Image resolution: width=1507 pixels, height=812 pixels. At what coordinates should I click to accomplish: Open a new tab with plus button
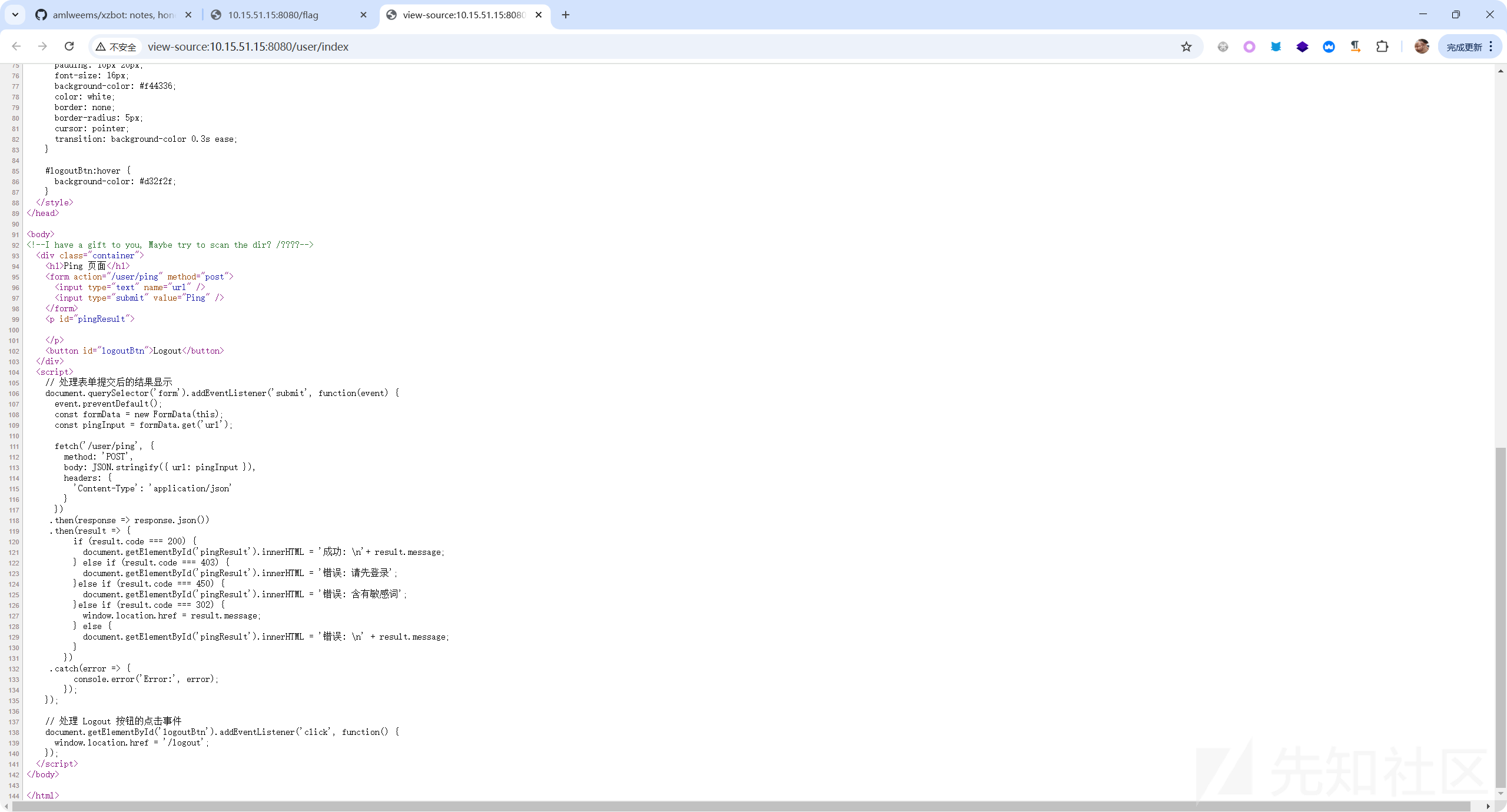(566, 15)
